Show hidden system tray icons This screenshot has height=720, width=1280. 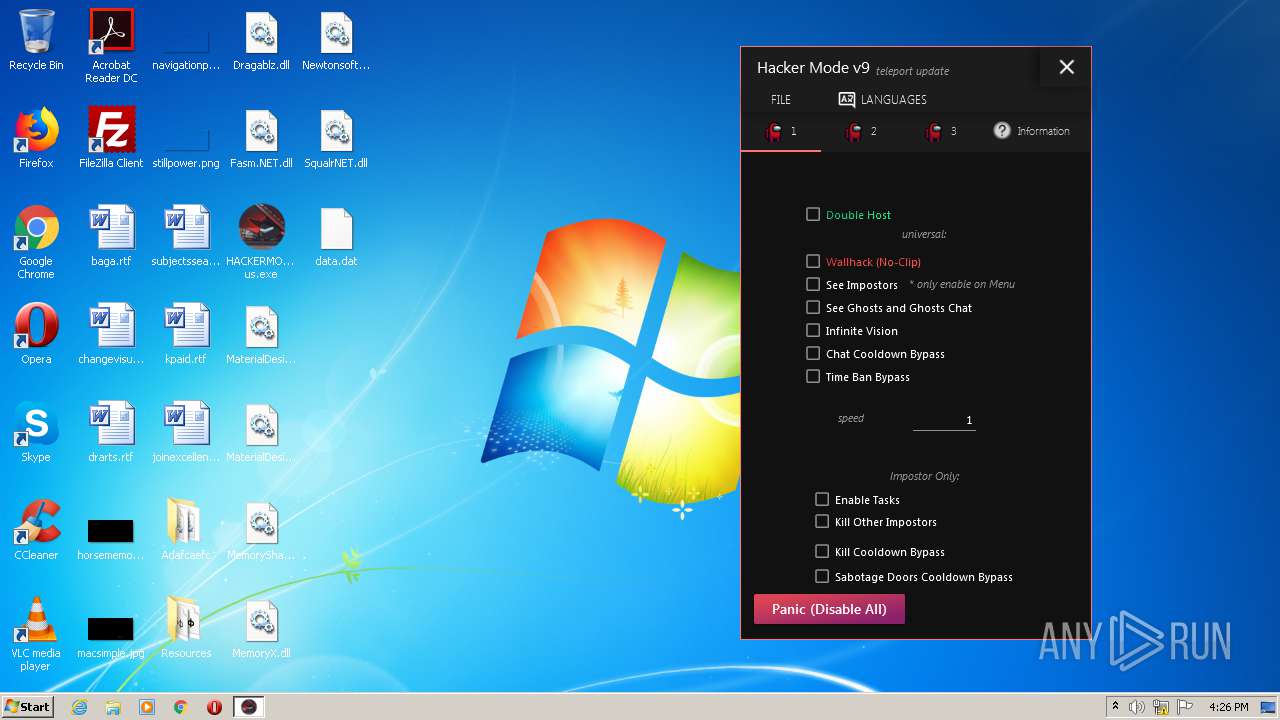pos(1115,707)
